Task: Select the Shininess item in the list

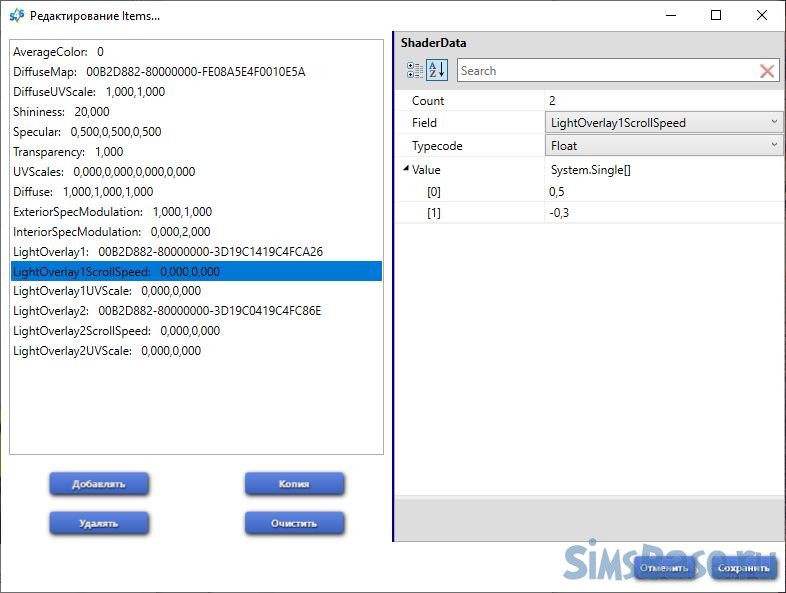Action: tap(61, 112)
